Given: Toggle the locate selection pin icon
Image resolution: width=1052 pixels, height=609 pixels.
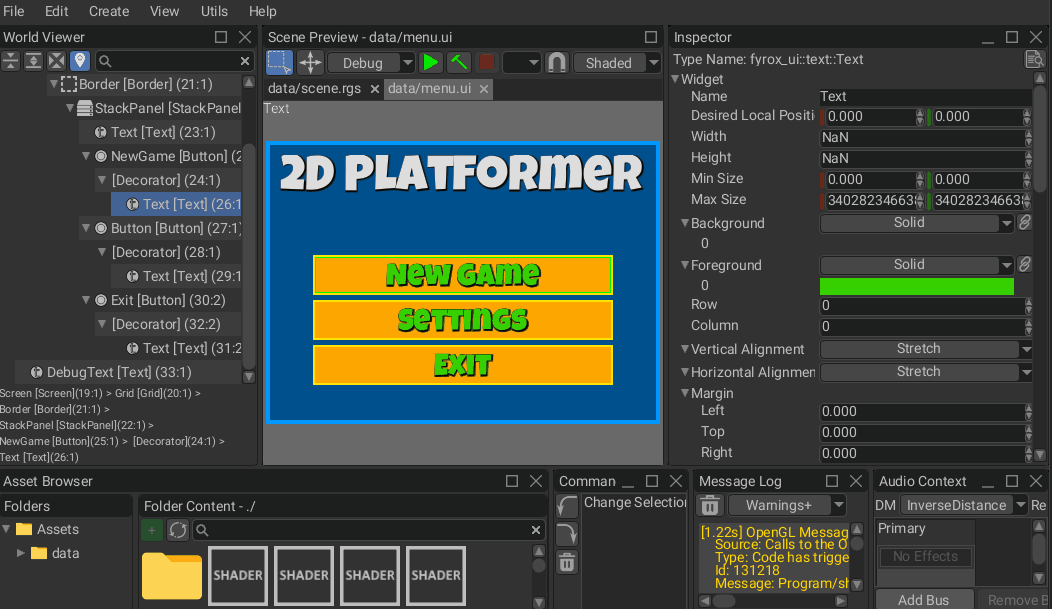Looking at the screenshot, I should (80, 61).
